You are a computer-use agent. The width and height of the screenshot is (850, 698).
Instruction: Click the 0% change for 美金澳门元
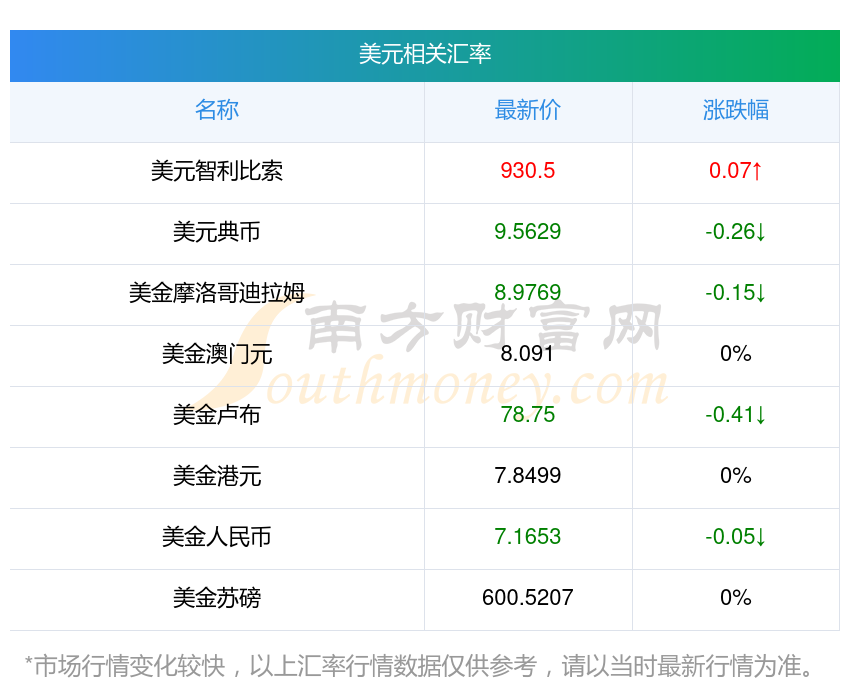[736, 354]
